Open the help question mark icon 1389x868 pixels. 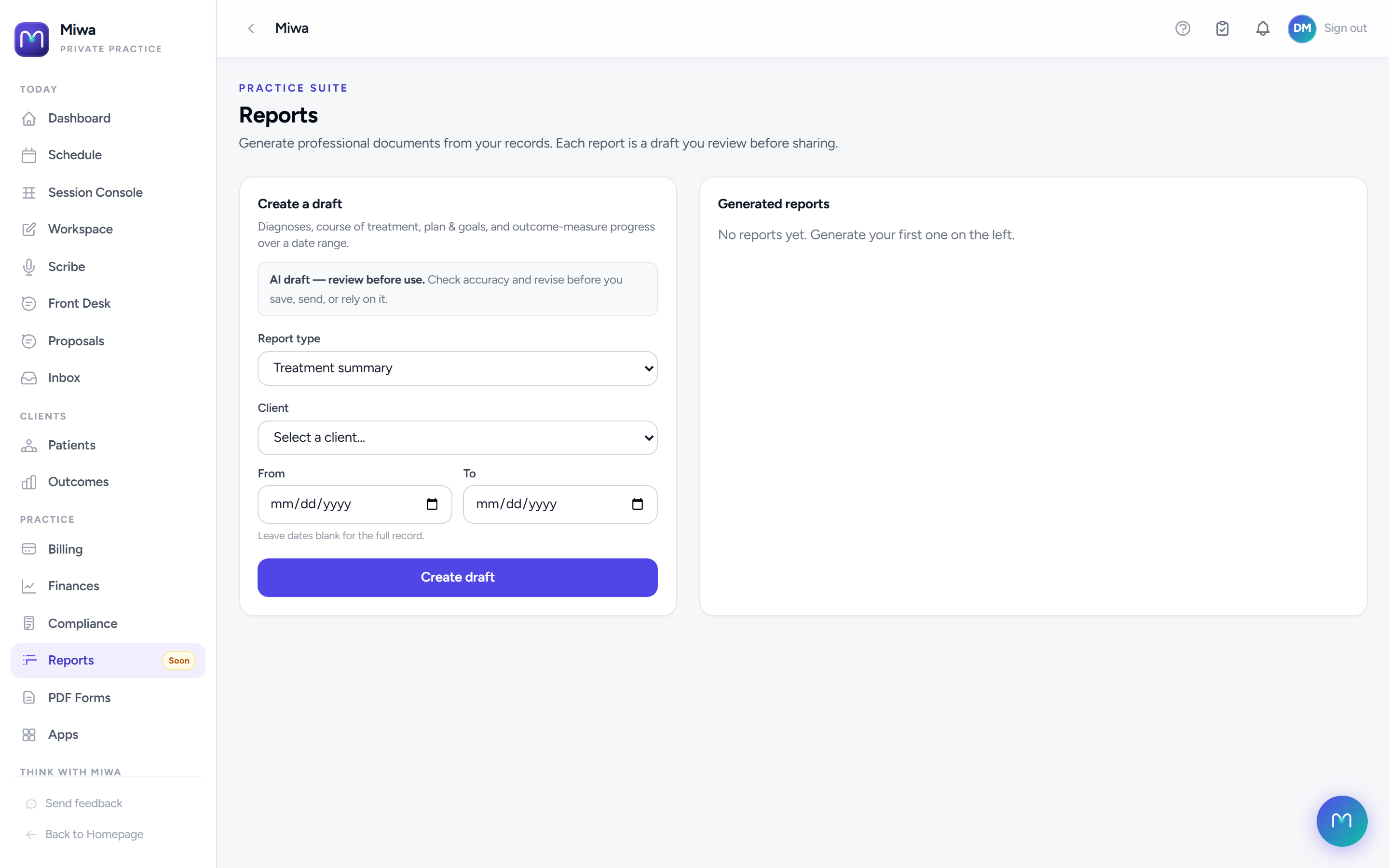point(1183,28)
